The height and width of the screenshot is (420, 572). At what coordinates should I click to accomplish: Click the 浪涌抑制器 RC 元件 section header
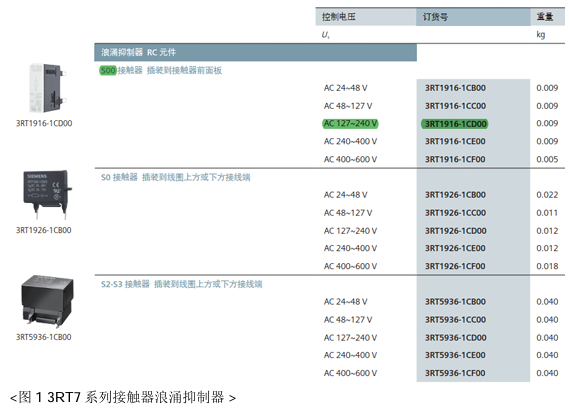tap(255, 52)
